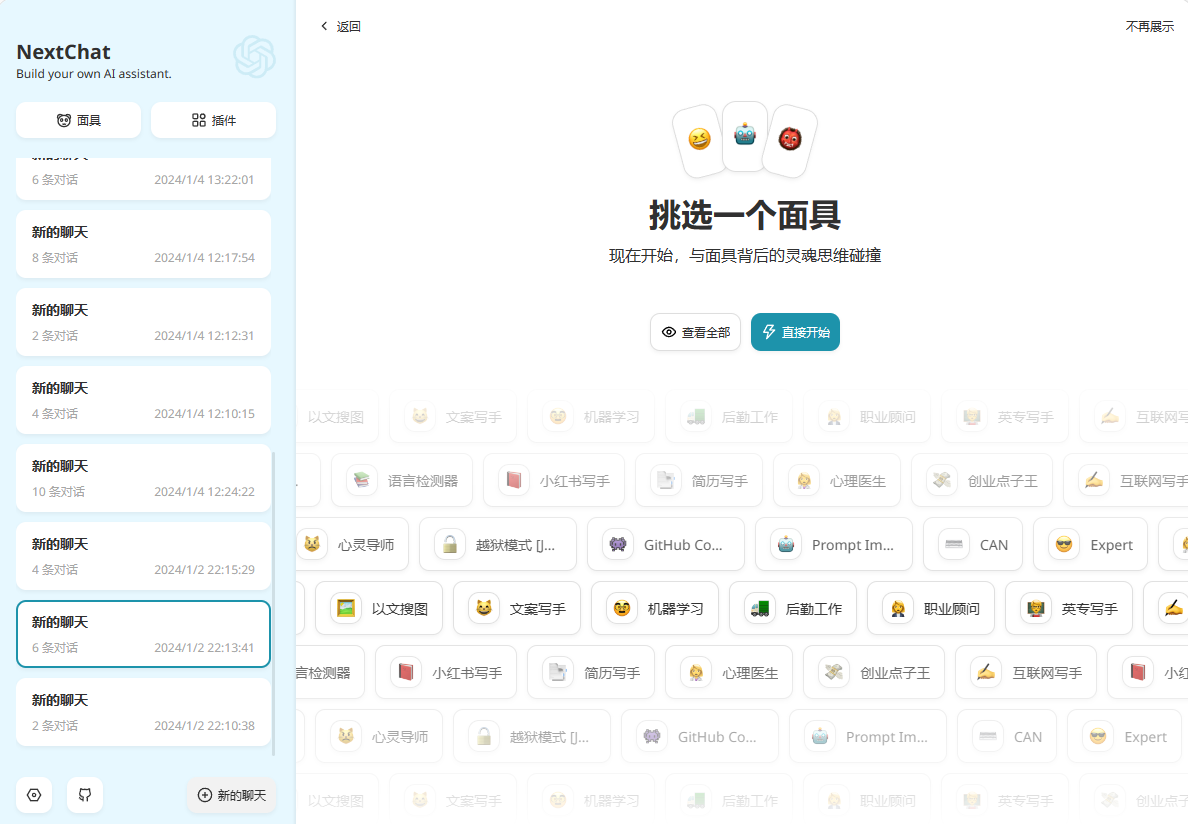This screenshot has height=824, width=1188.
Task: Open settings via the hexagon icon
Action: coord(34,795)
